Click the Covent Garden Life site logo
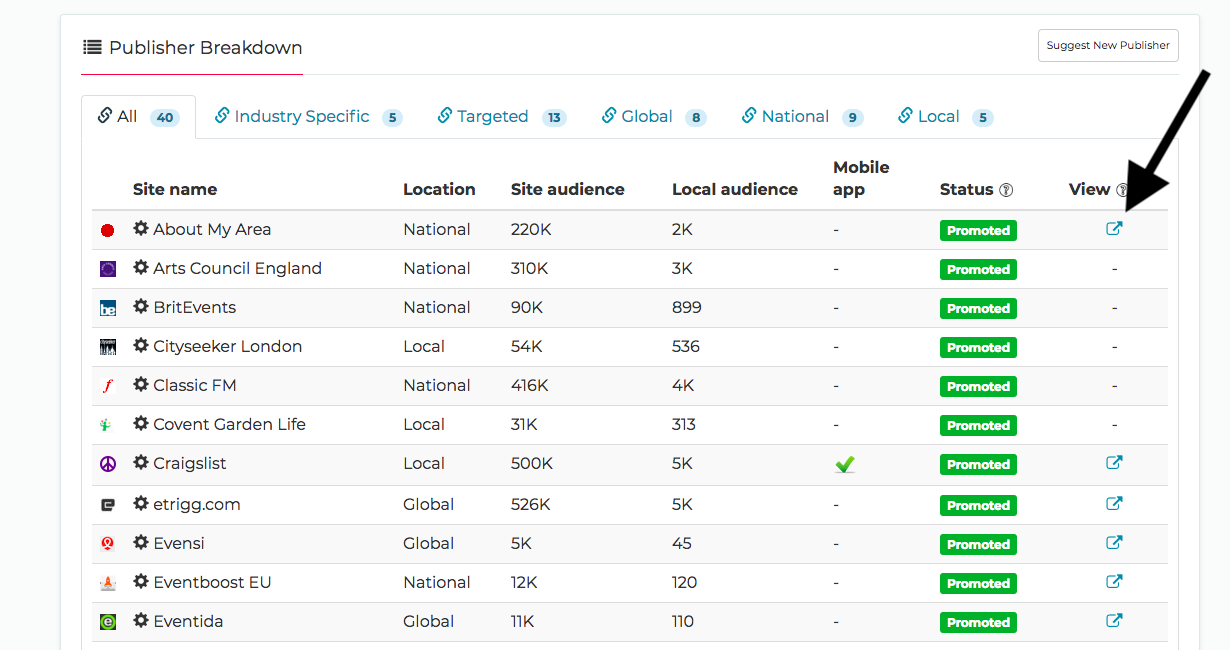This screenshot has height=650, width=1230. click(x=108, y=425)
